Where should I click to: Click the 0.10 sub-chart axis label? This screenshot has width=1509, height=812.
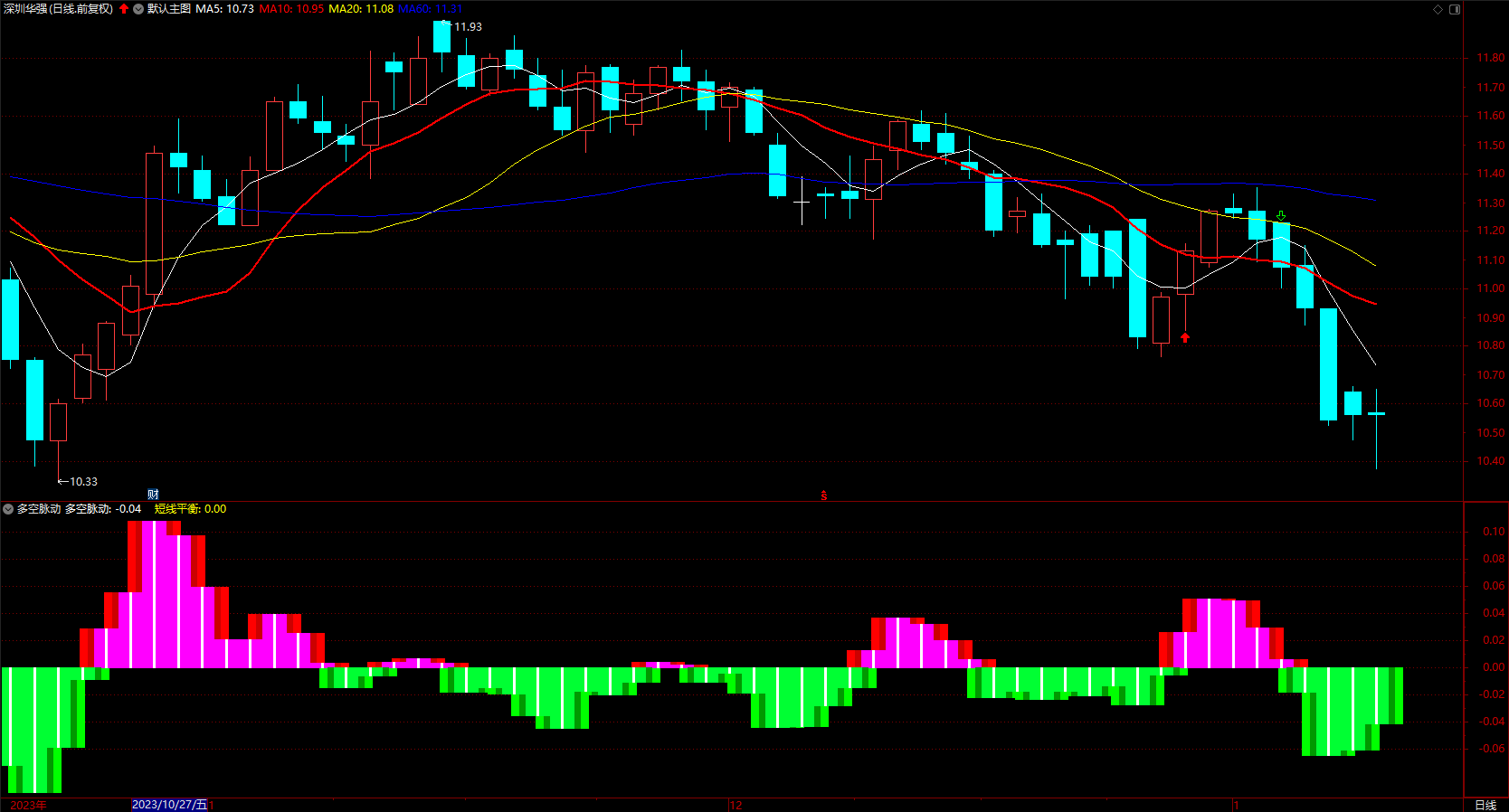coord(1494,532)
